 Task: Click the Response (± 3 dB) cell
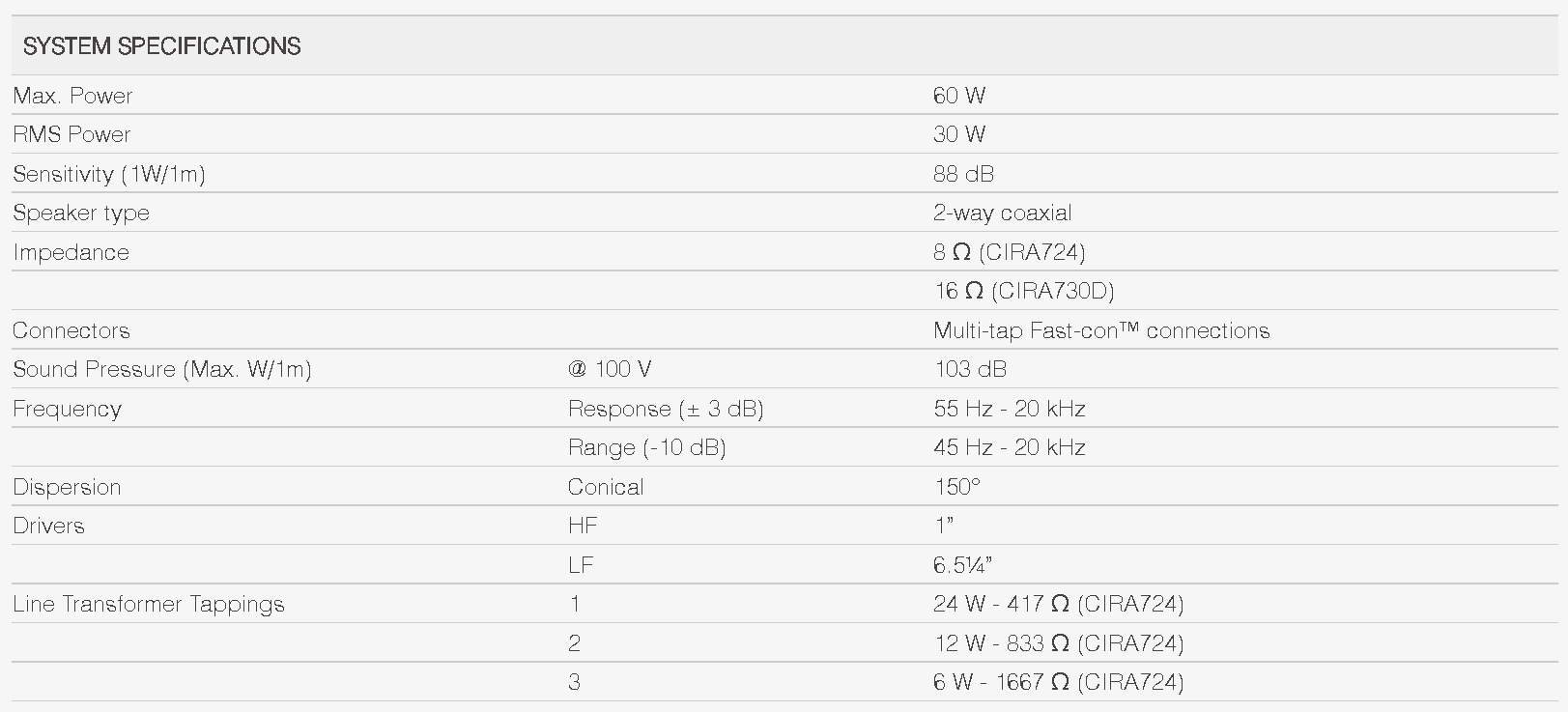pos(666,409)
